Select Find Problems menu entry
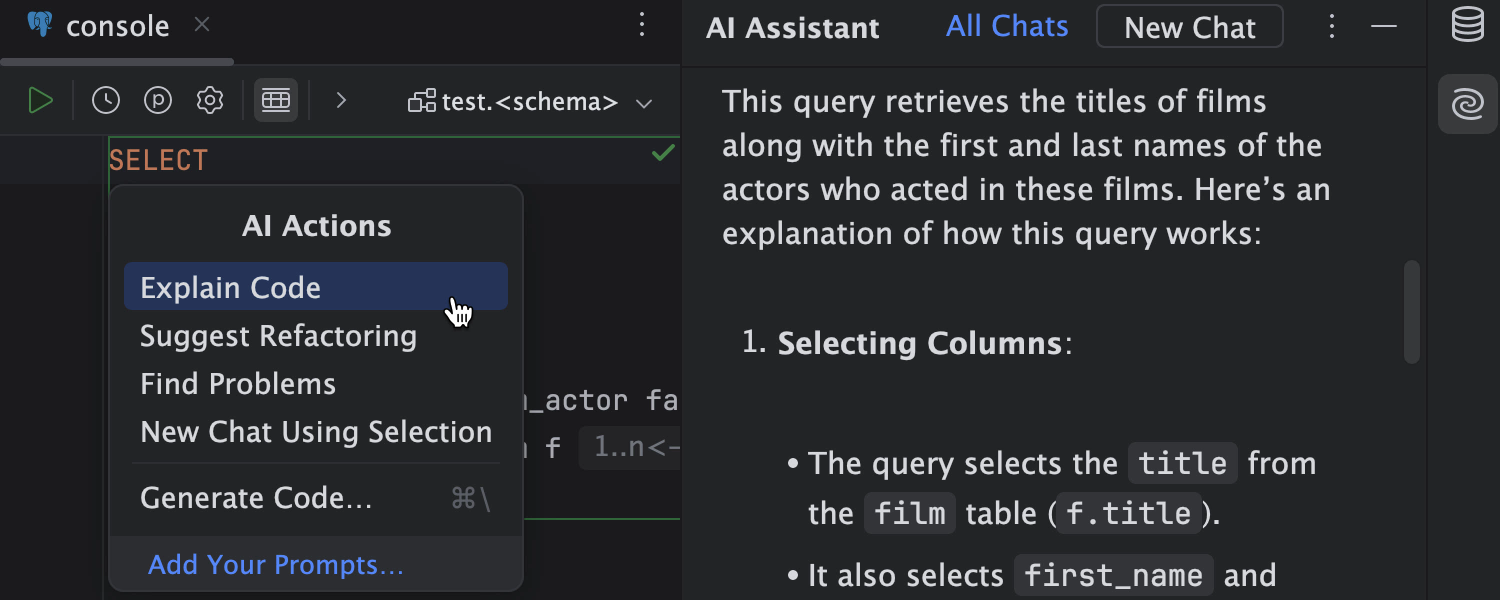Viewport: 1500px width, 600px height. tap(238, 384)
